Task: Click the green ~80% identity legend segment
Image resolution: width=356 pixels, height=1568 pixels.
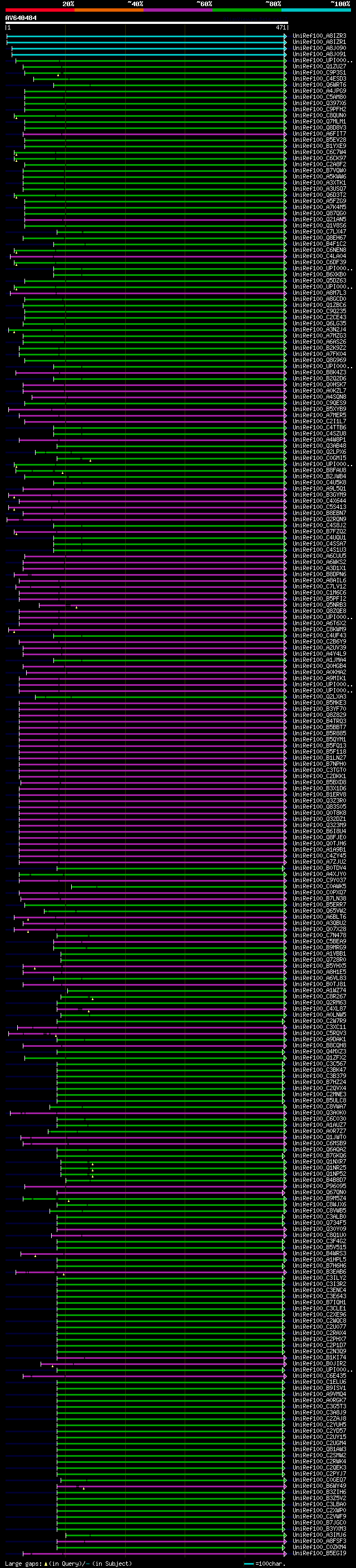Action: click(247, 10)
